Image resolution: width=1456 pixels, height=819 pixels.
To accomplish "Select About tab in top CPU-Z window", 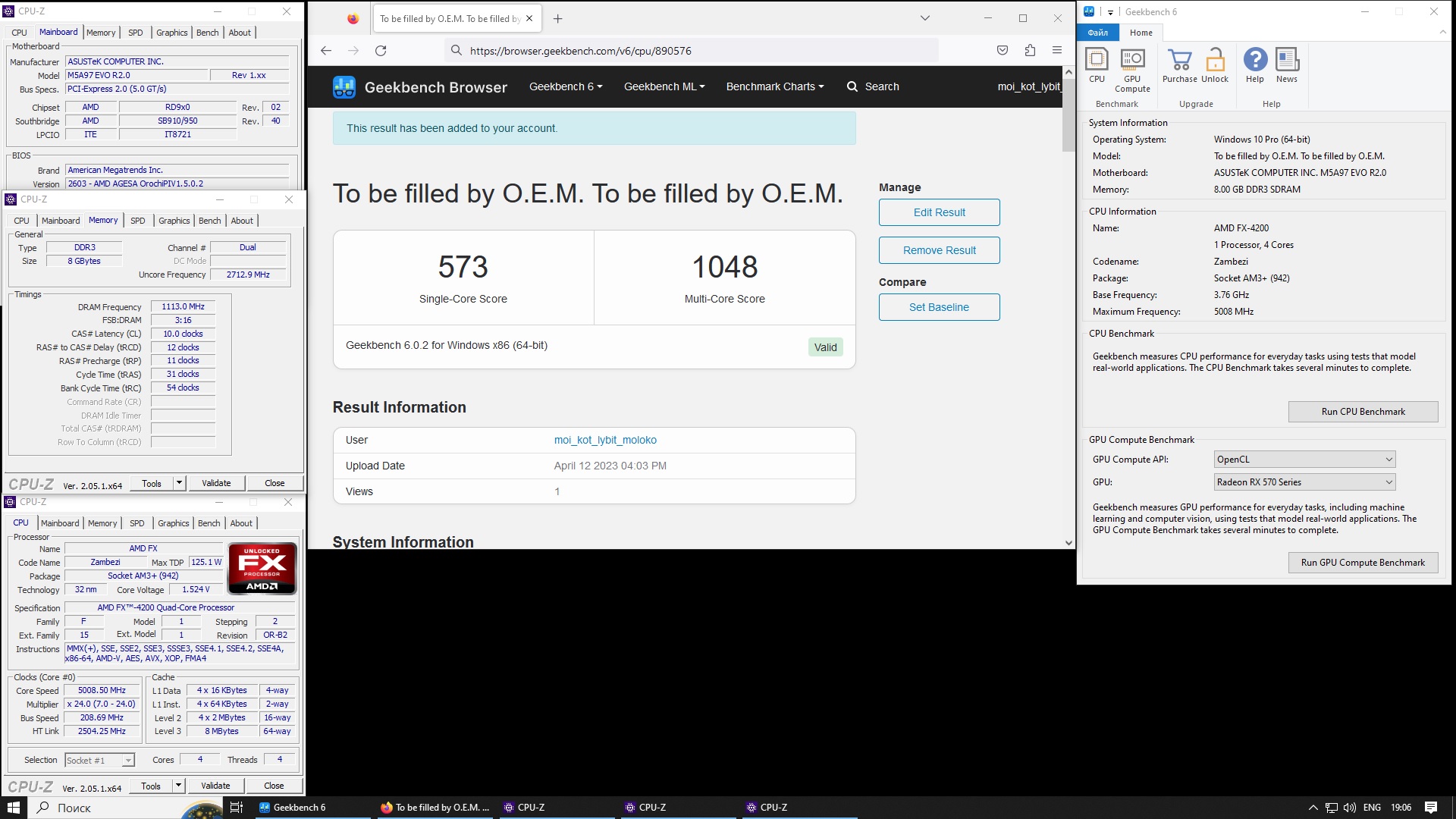I will click(240, 33).
